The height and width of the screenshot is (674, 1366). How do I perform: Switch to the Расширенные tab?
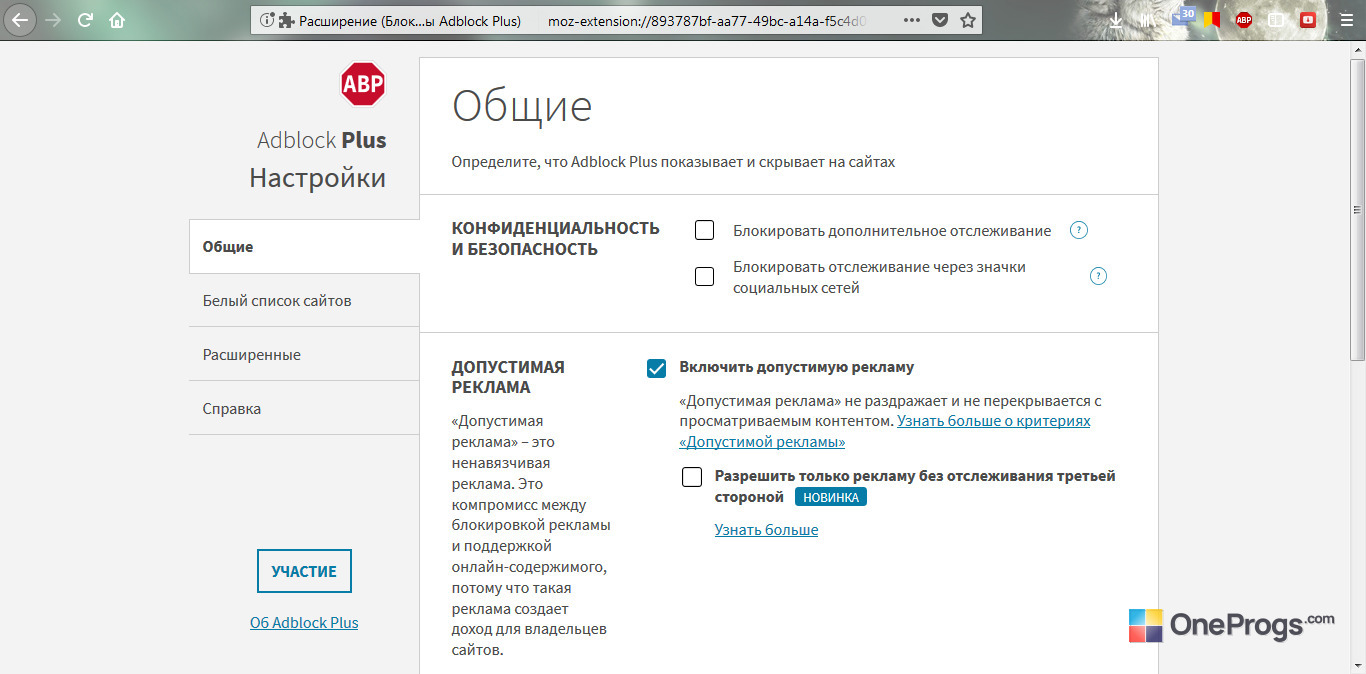click(x=304, y=354)
